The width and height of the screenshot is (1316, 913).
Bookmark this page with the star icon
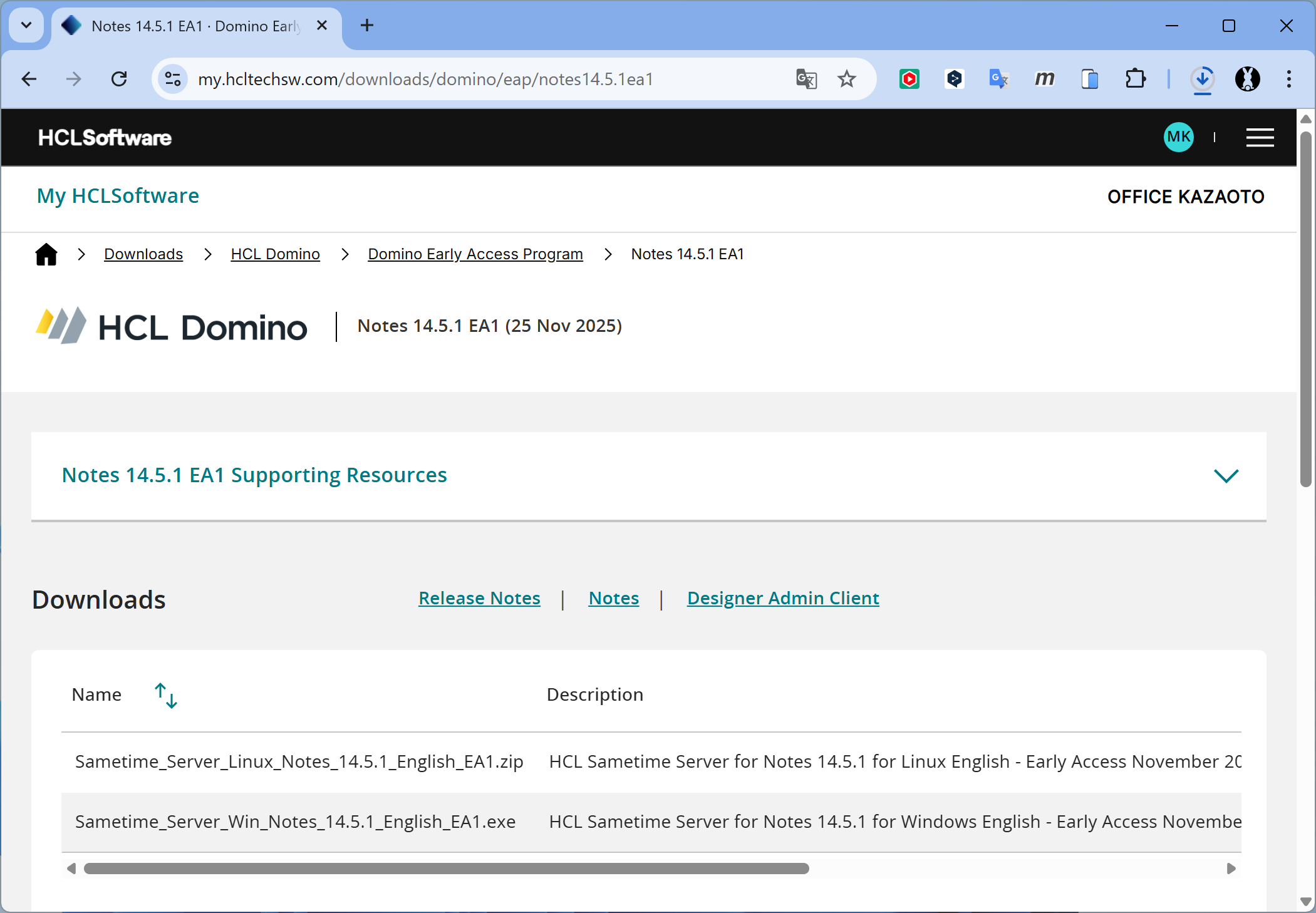point(847,79)
